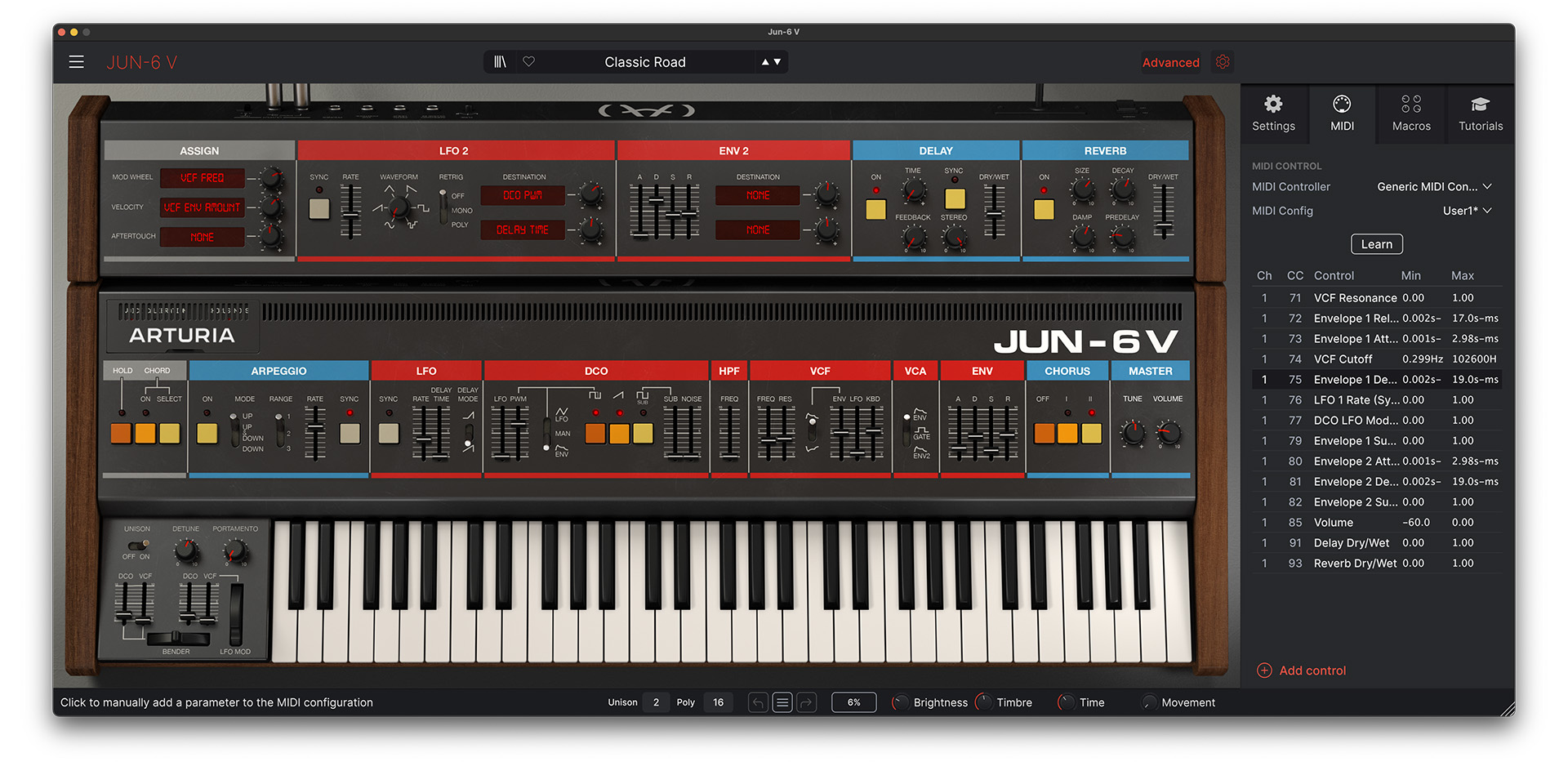Screen dimensions: 1568x762
Task: Click the undo arrow in bottom toolbar
Action: 758,702
